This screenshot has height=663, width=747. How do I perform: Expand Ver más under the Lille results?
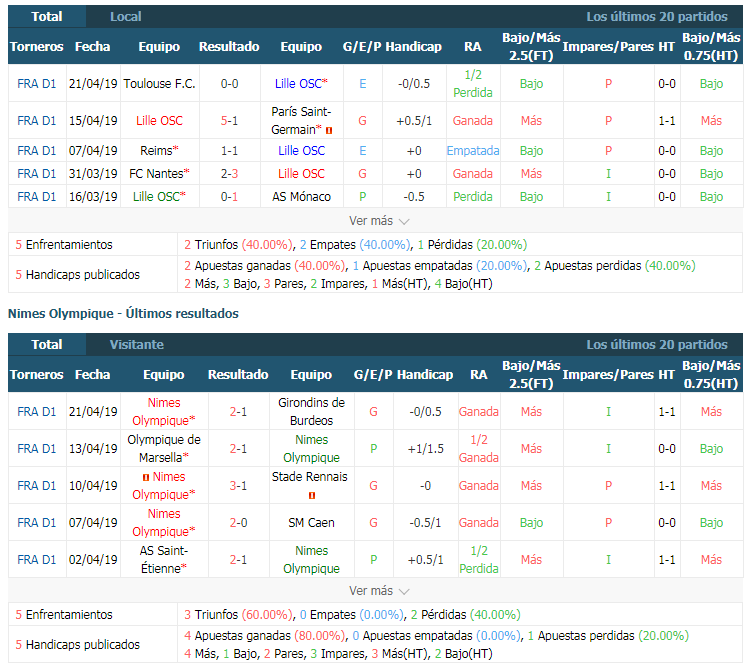point(379,221)
